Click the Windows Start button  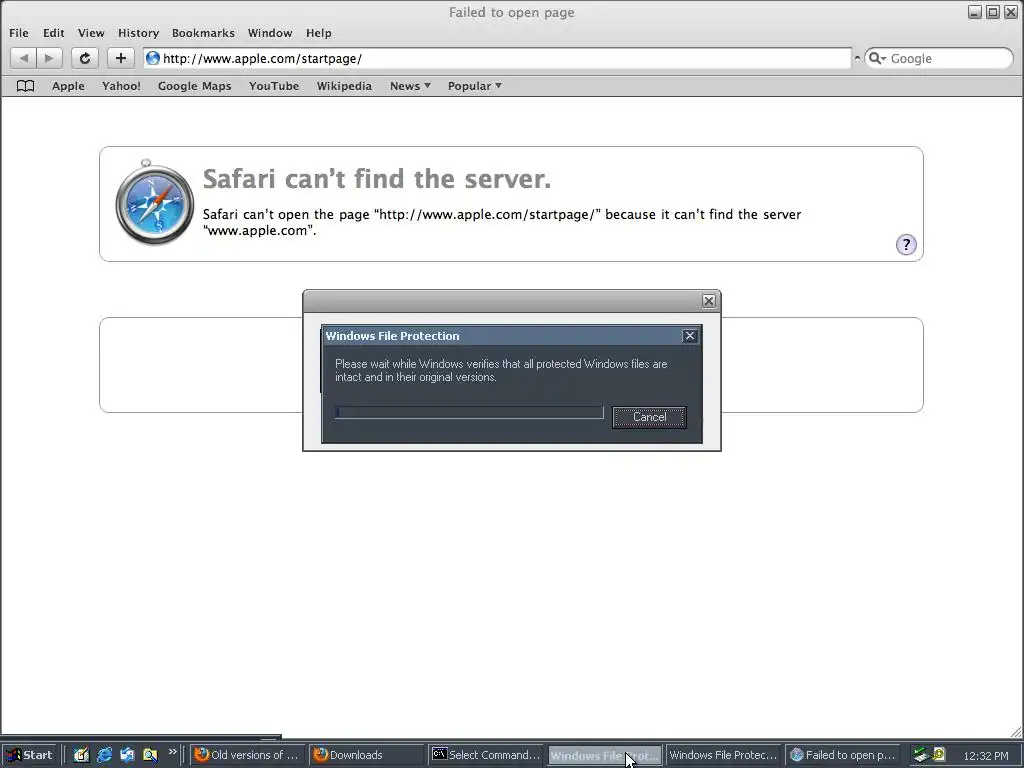(31, 755)
